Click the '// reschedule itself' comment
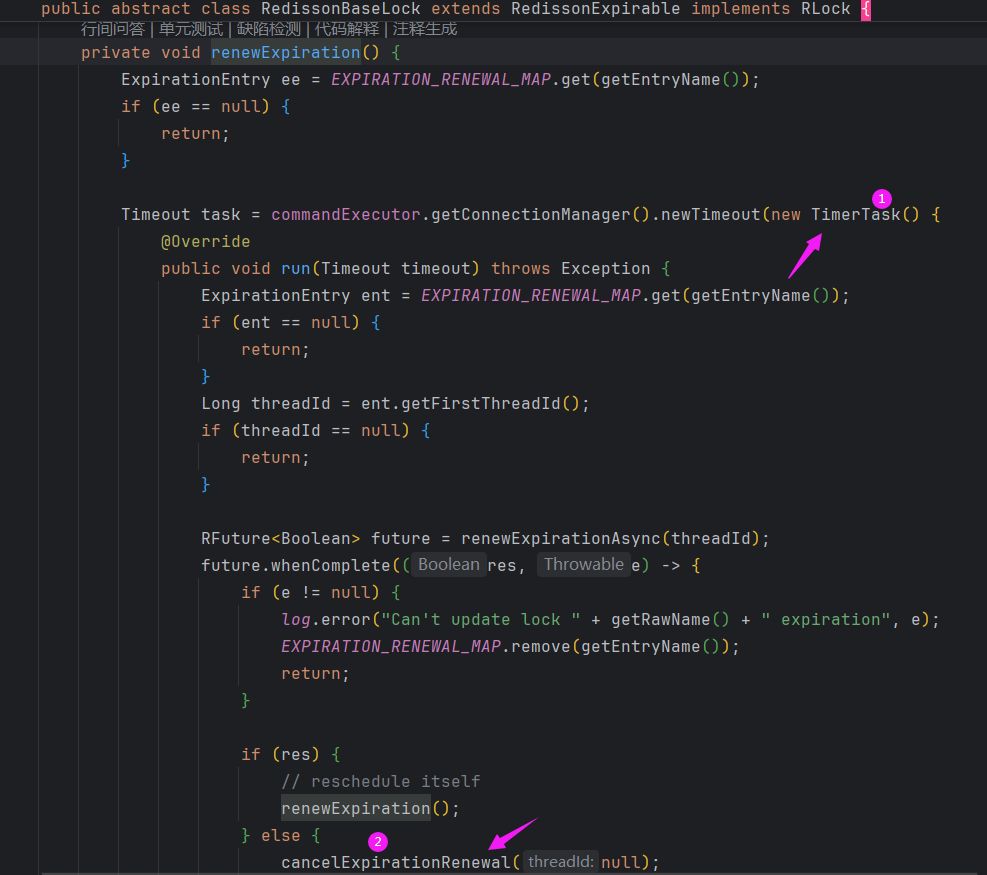The image size is (987, 875). [381, 781]
